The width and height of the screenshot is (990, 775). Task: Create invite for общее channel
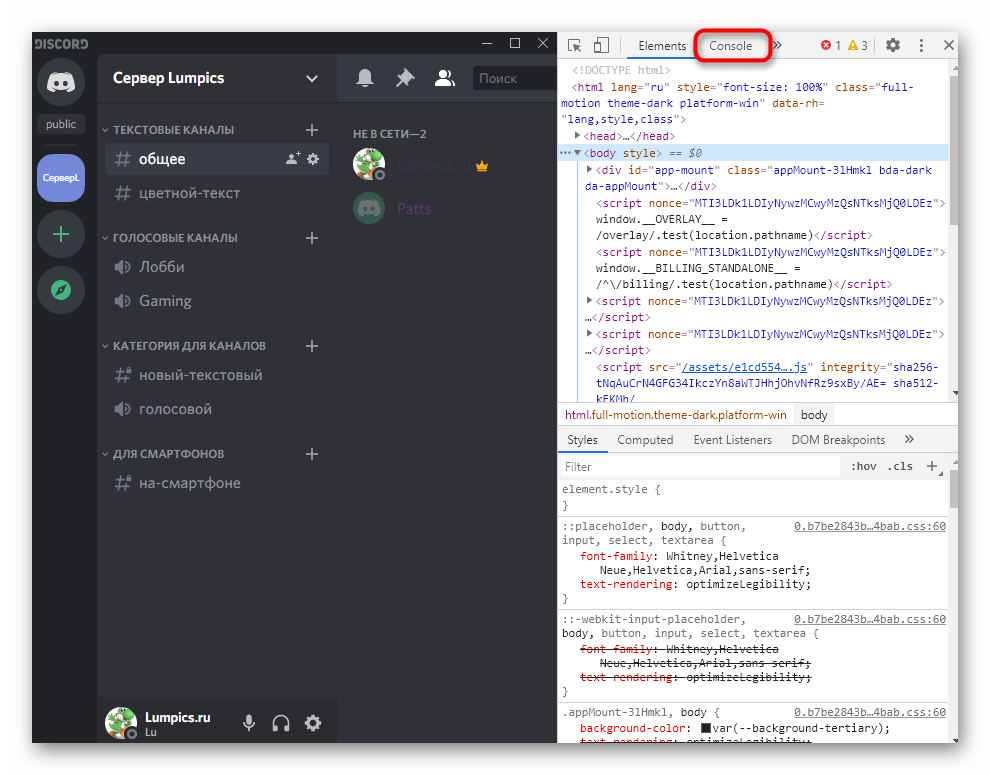(x=293, y=159)
